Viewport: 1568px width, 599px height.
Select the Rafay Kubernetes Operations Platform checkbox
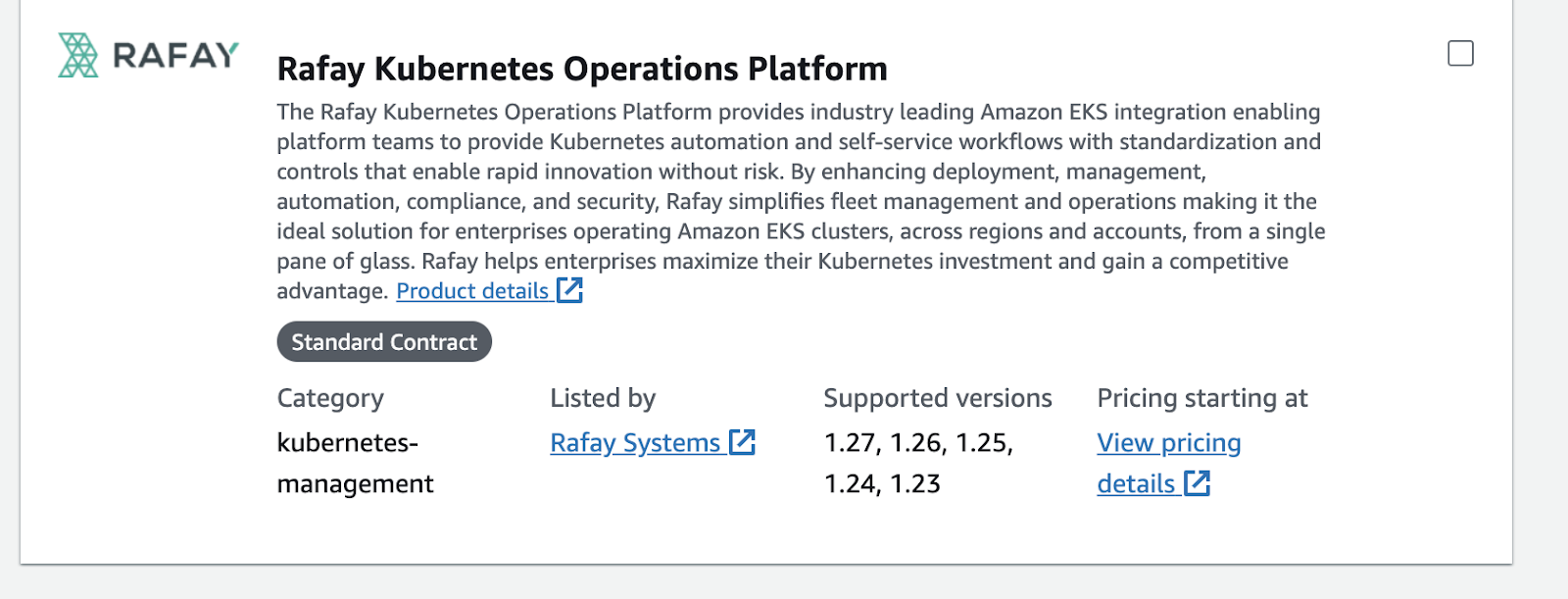[1460, 53]
